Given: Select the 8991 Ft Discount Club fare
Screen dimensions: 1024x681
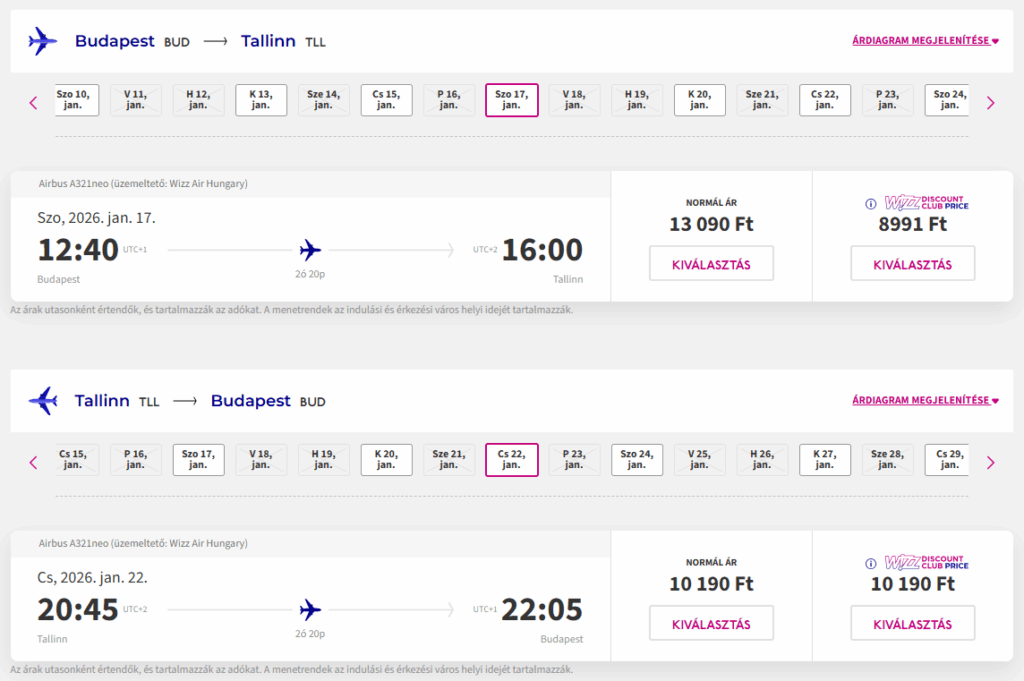Looking at the screenshot, I should [x=912, y=264].
